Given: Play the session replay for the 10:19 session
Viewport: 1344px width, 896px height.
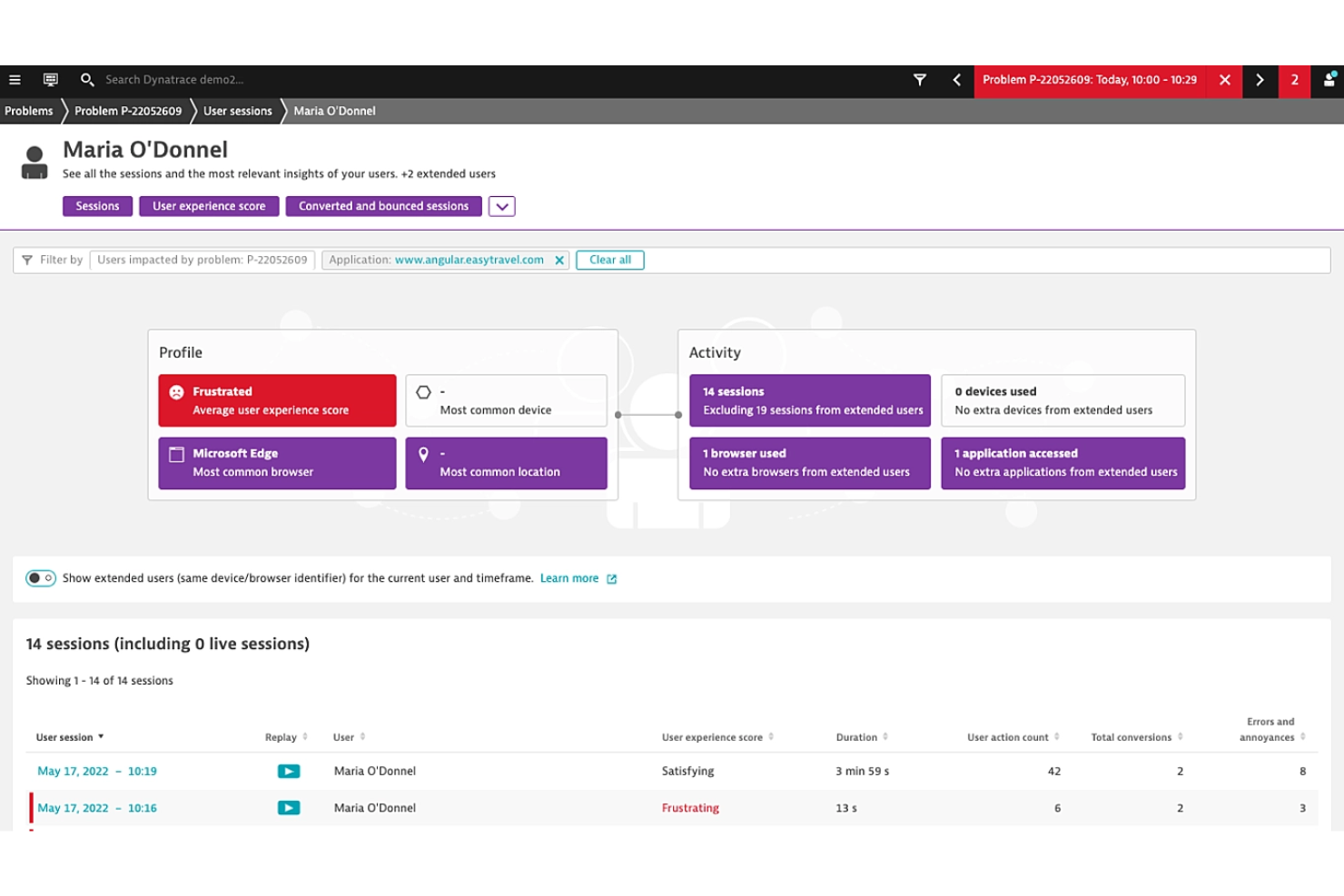Looking at the screenshot, I should point(289,771).
